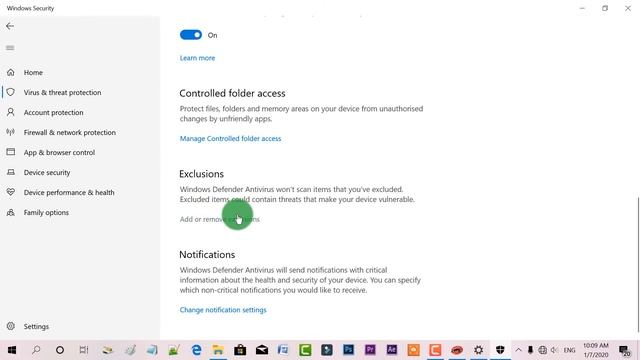Open App & browser control page

pos(59,152)
